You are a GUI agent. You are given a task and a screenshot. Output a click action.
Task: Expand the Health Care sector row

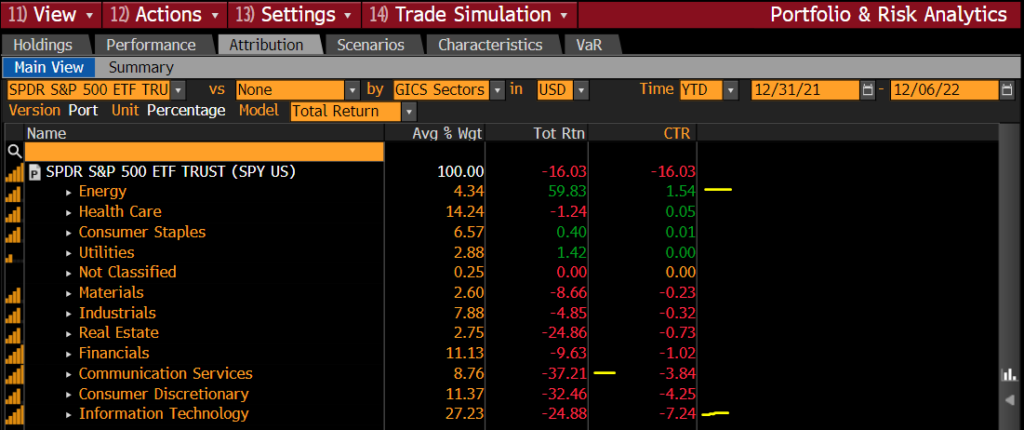tap(69, 212)
